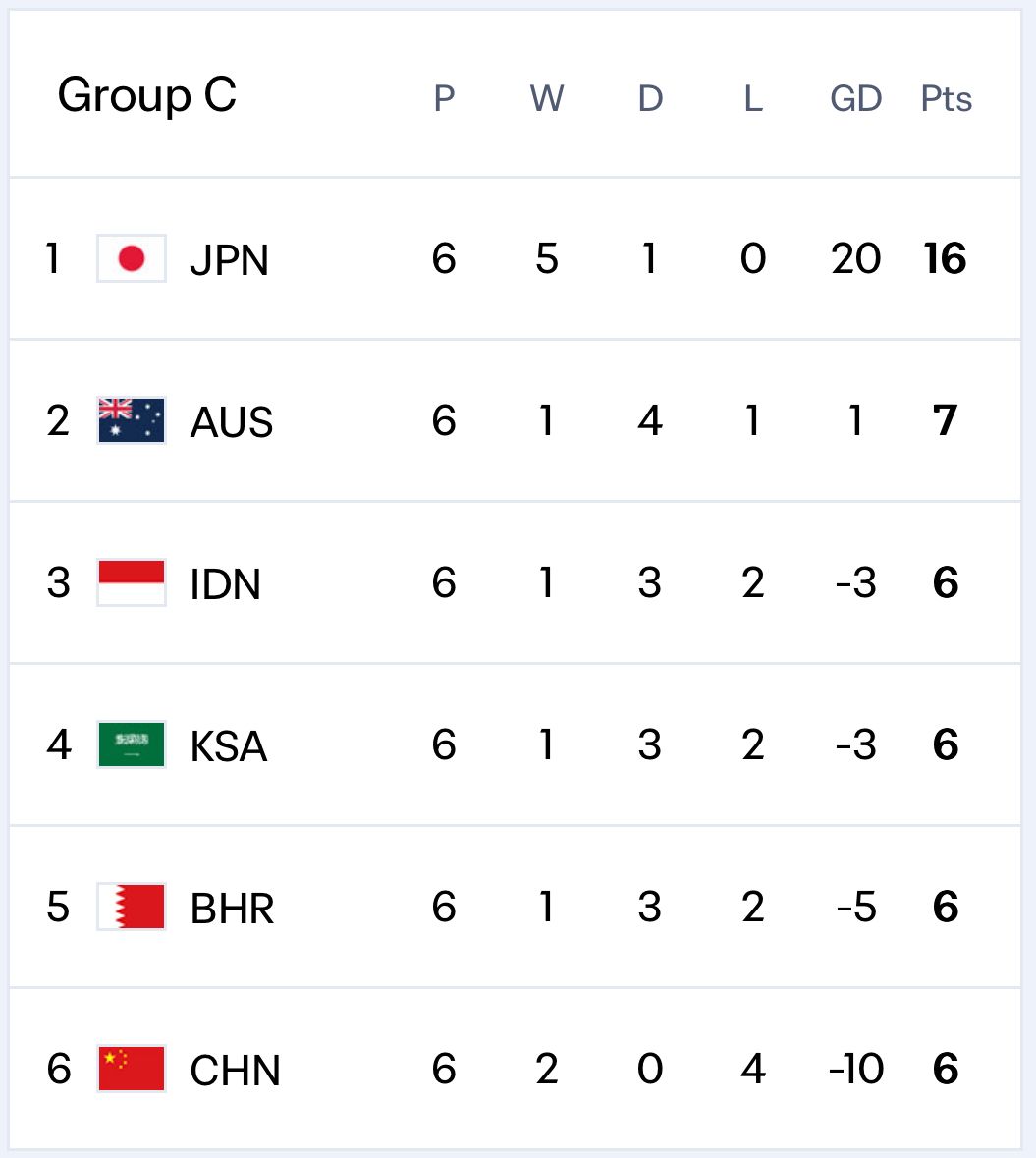Click the Group C heading
This screenshot has width=1036, height=1158.
tap(147, 95)
